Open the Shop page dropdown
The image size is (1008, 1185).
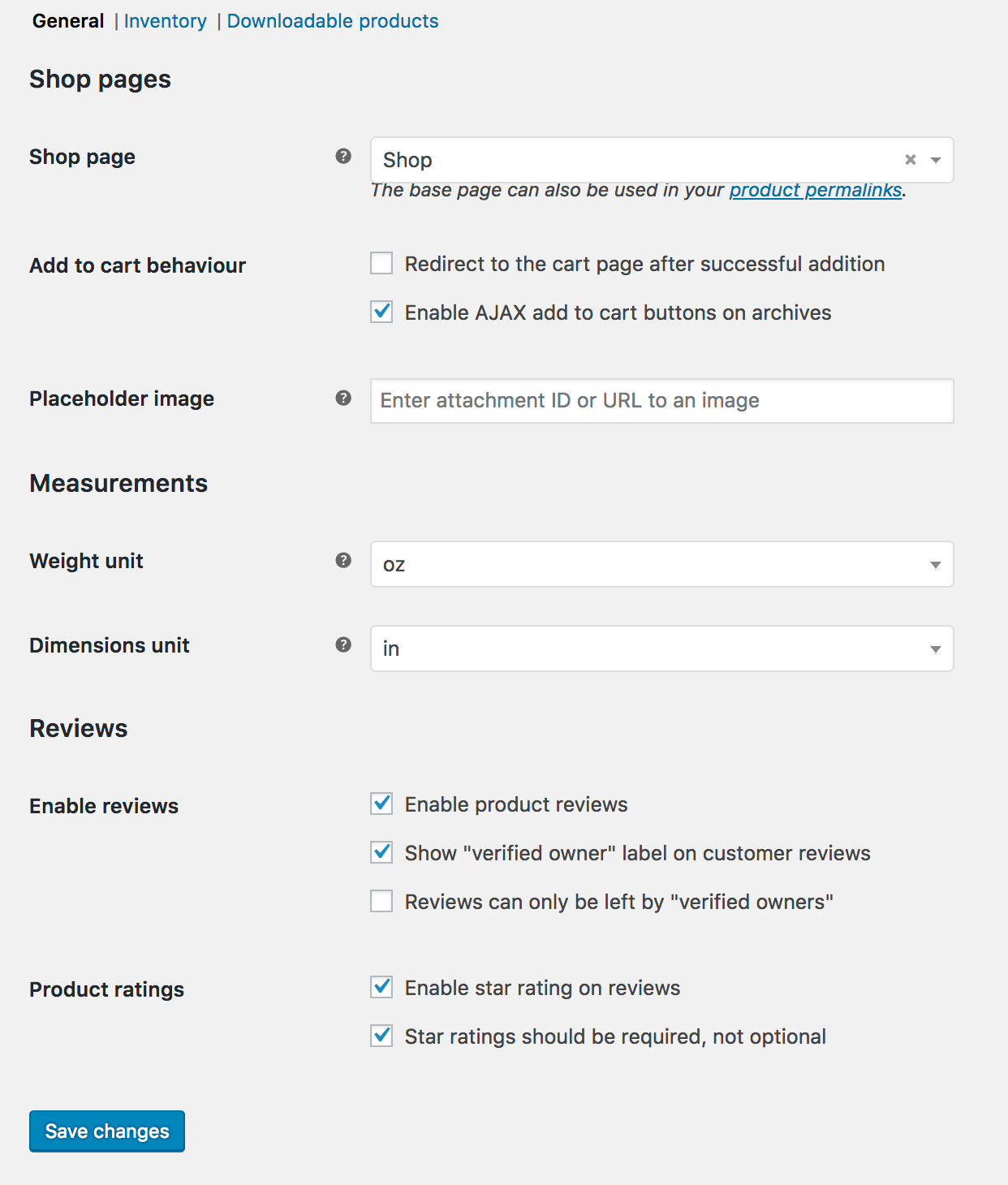(661, 160)
